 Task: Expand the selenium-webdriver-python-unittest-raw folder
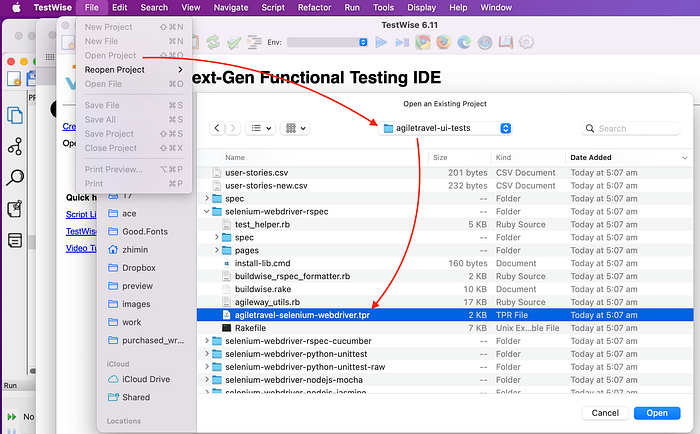[207, 367]
